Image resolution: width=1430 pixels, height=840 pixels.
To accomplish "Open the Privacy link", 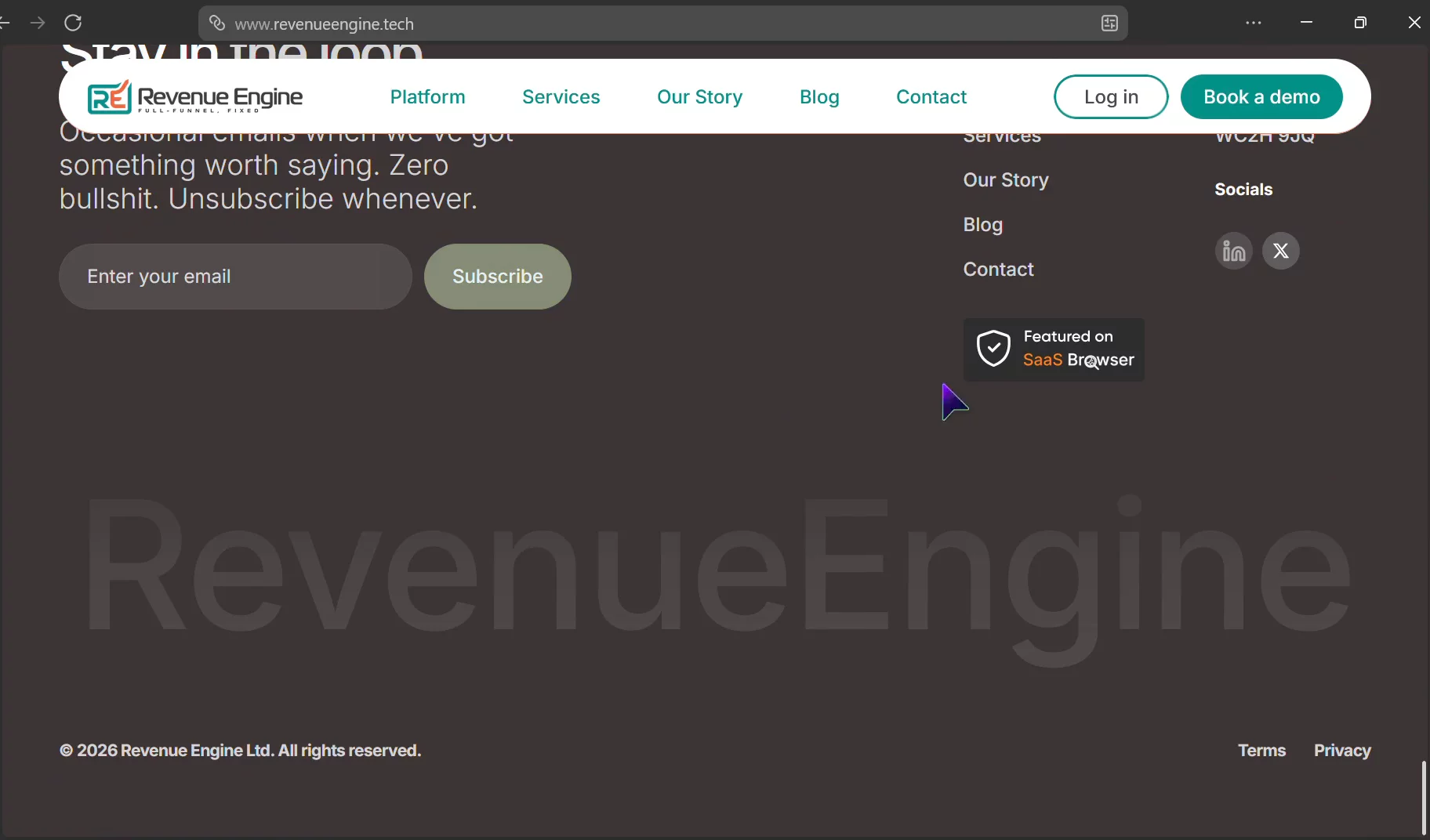I will point(1342,751).
